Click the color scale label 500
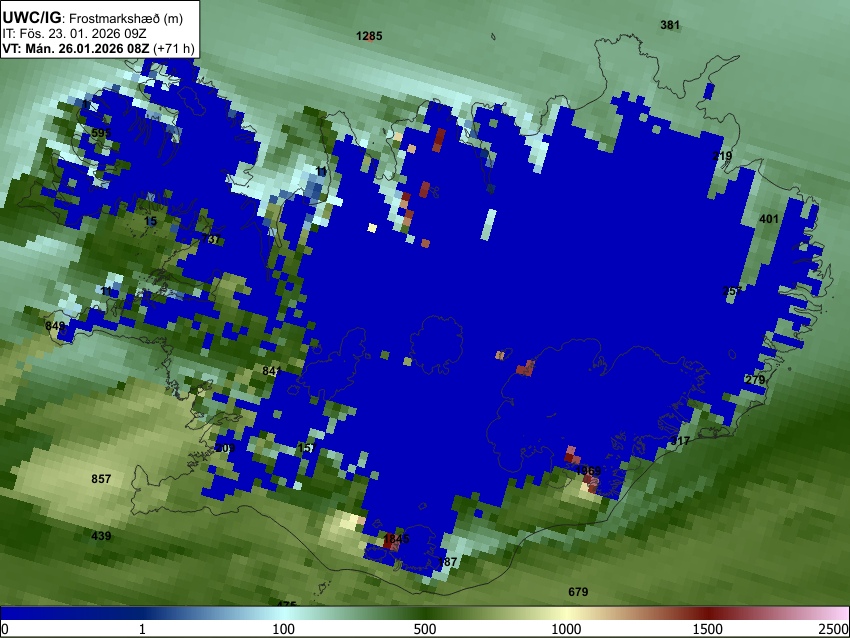 pos(425,629)
